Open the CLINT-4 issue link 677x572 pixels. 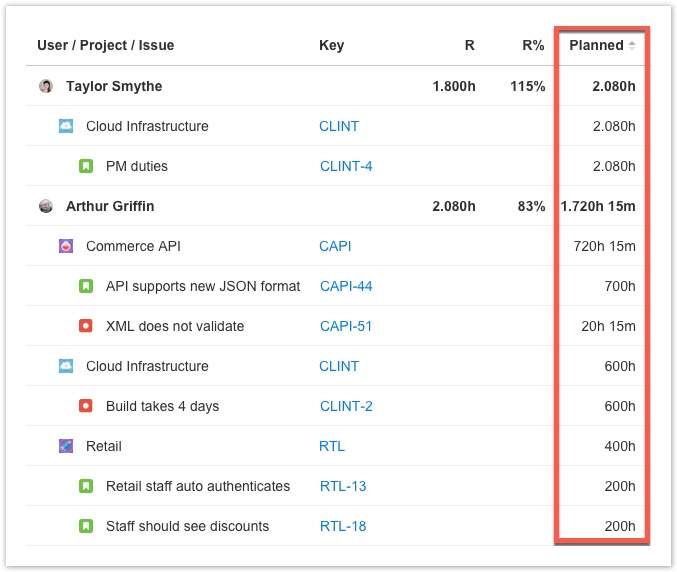pos(346,166)
